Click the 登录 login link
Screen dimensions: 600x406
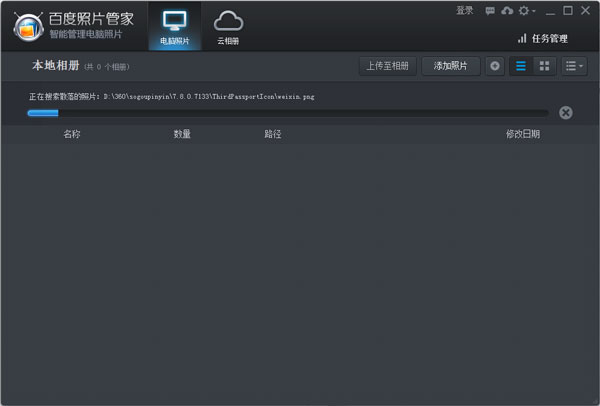465,10
